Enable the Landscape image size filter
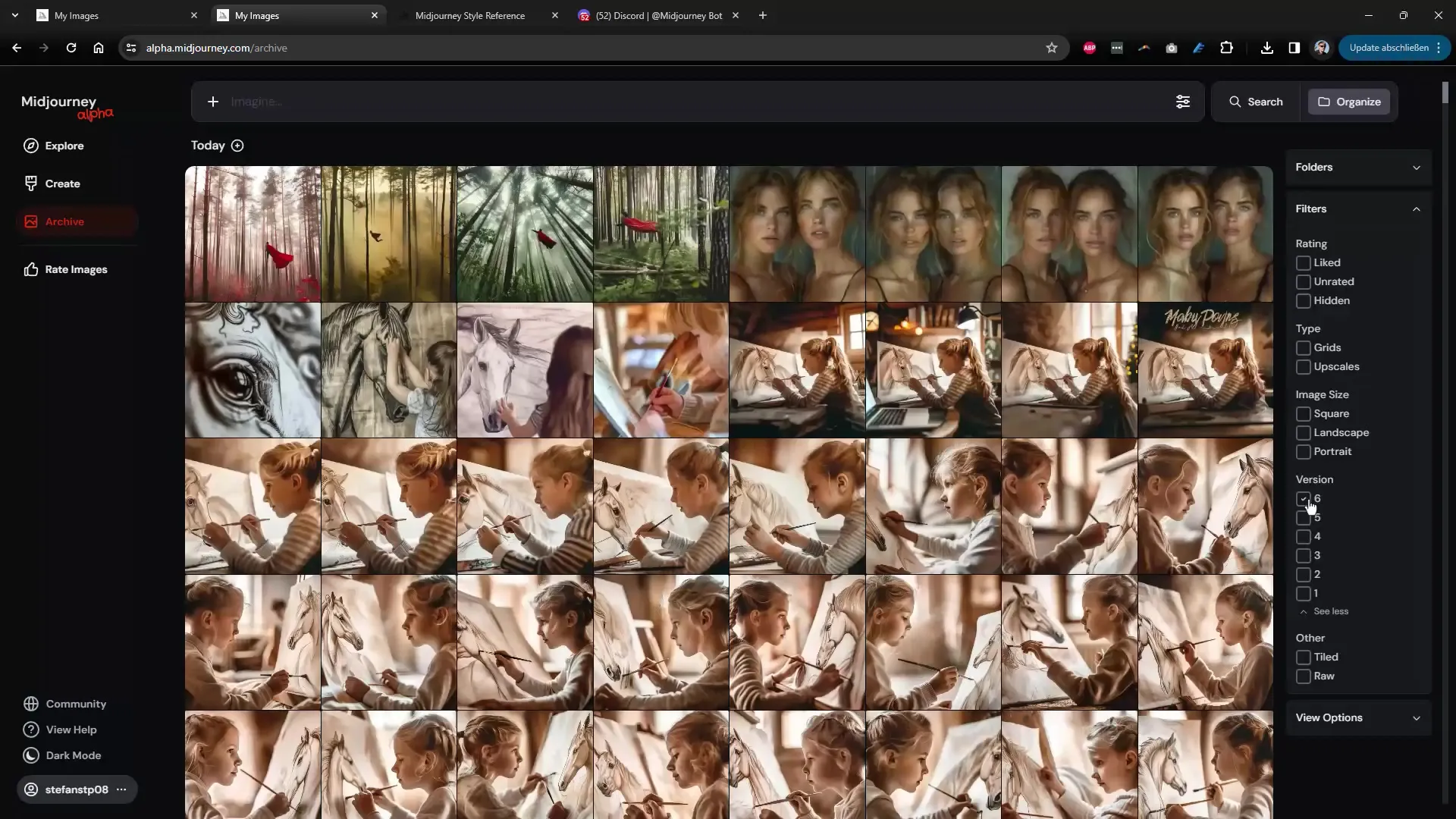This screenshot has width=1456, height=819. click(x=1303, y=432)
